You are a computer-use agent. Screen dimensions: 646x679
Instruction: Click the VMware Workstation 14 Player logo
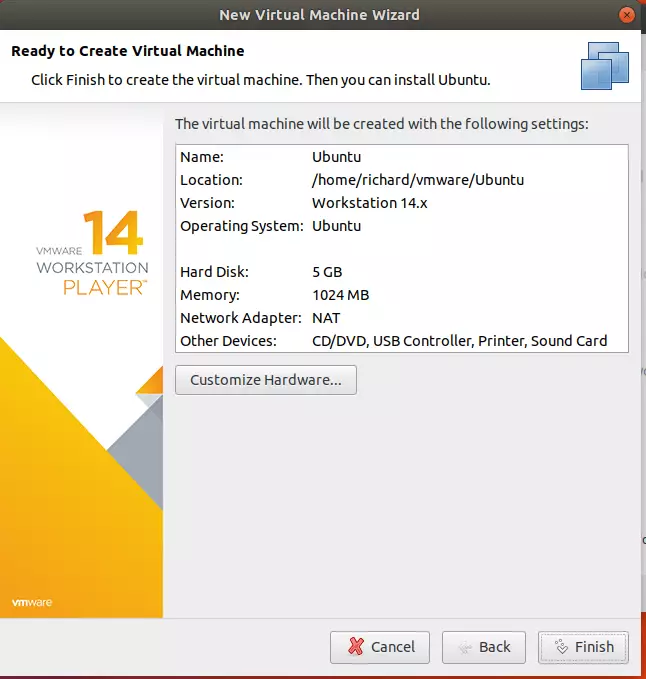point(92,253)
